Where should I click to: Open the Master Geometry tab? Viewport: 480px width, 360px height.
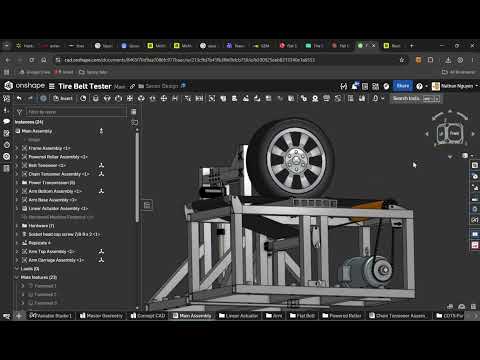click(102, 316)
